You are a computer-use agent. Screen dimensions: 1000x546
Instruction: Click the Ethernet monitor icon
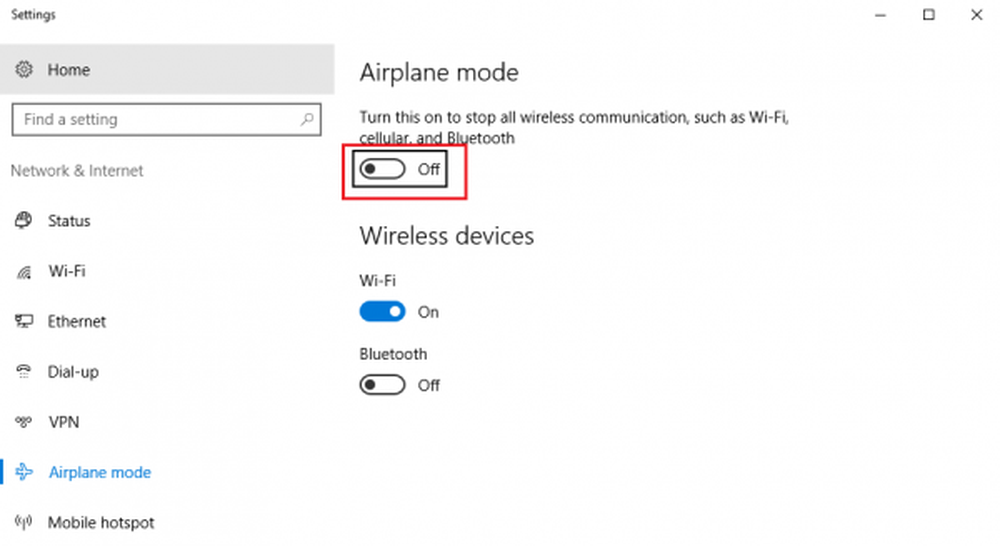pos(25,322)
